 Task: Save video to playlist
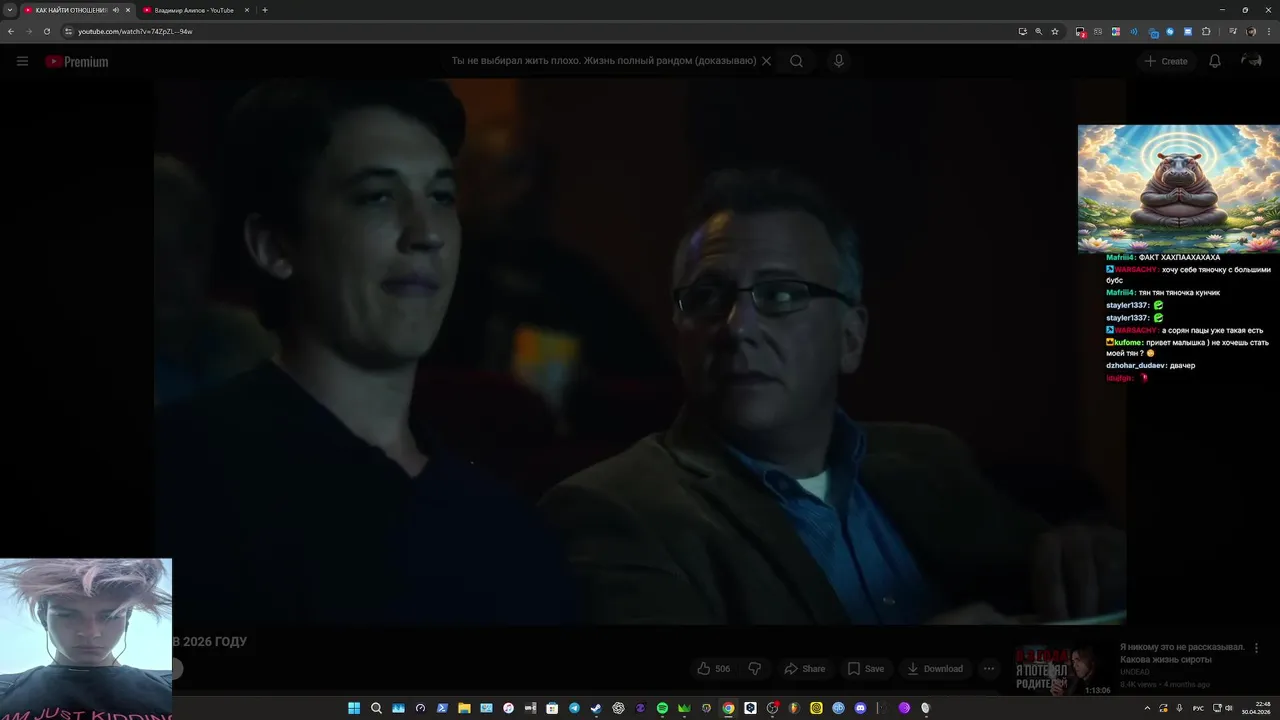tap(866, 668)
